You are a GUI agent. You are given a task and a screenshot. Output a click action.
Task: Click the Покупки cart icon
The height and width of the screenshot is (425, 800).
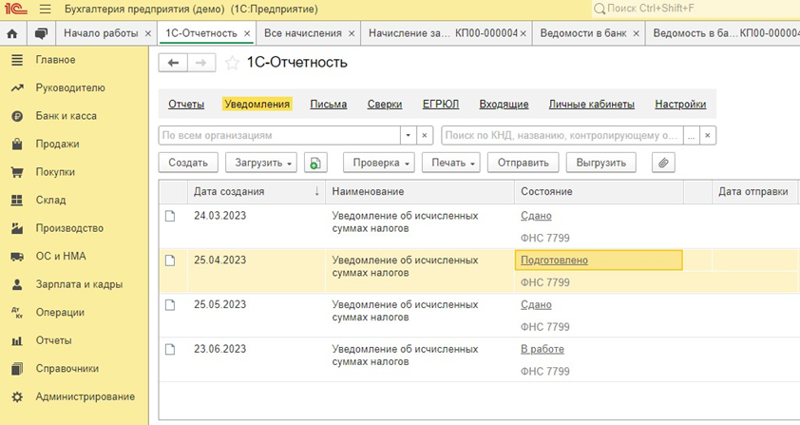(x=17, y=172)
